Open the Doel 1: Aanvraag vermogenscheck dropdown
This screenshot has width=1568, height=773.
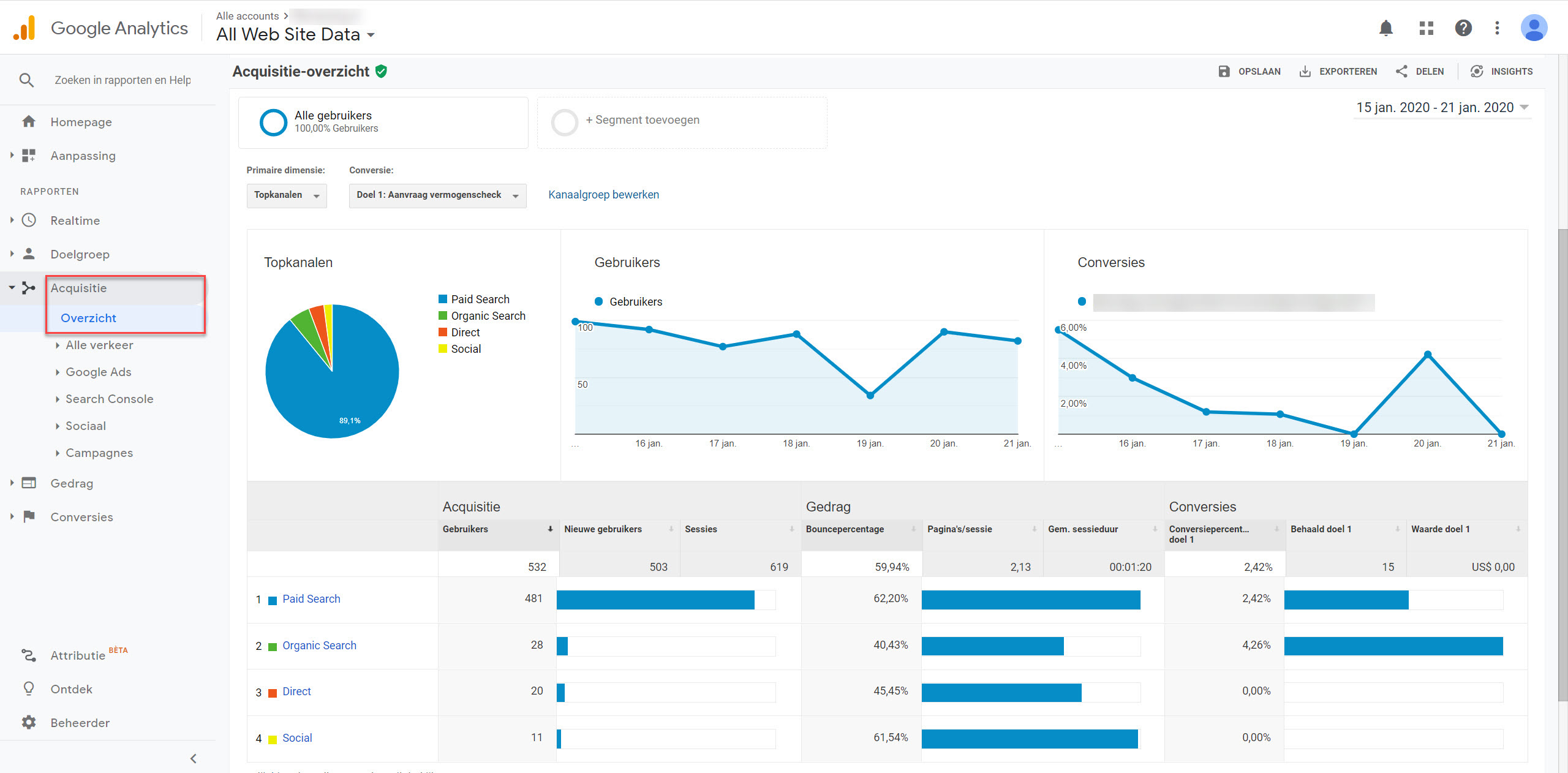437,195
